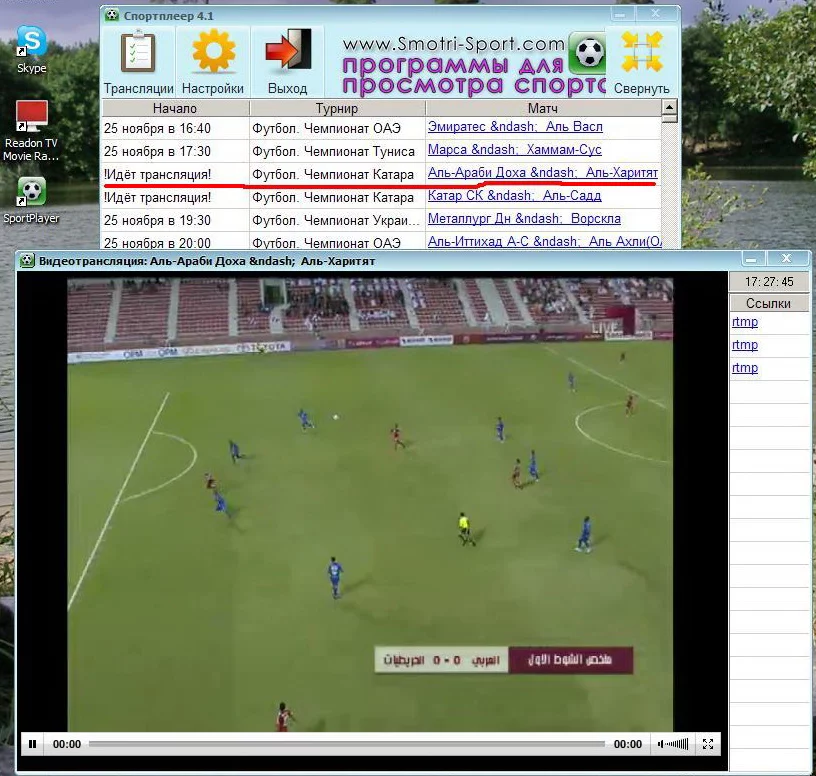Click the Видеотрансляция window title icon
816x776 pixels.
pyautogui.click(x=27, y=261)
